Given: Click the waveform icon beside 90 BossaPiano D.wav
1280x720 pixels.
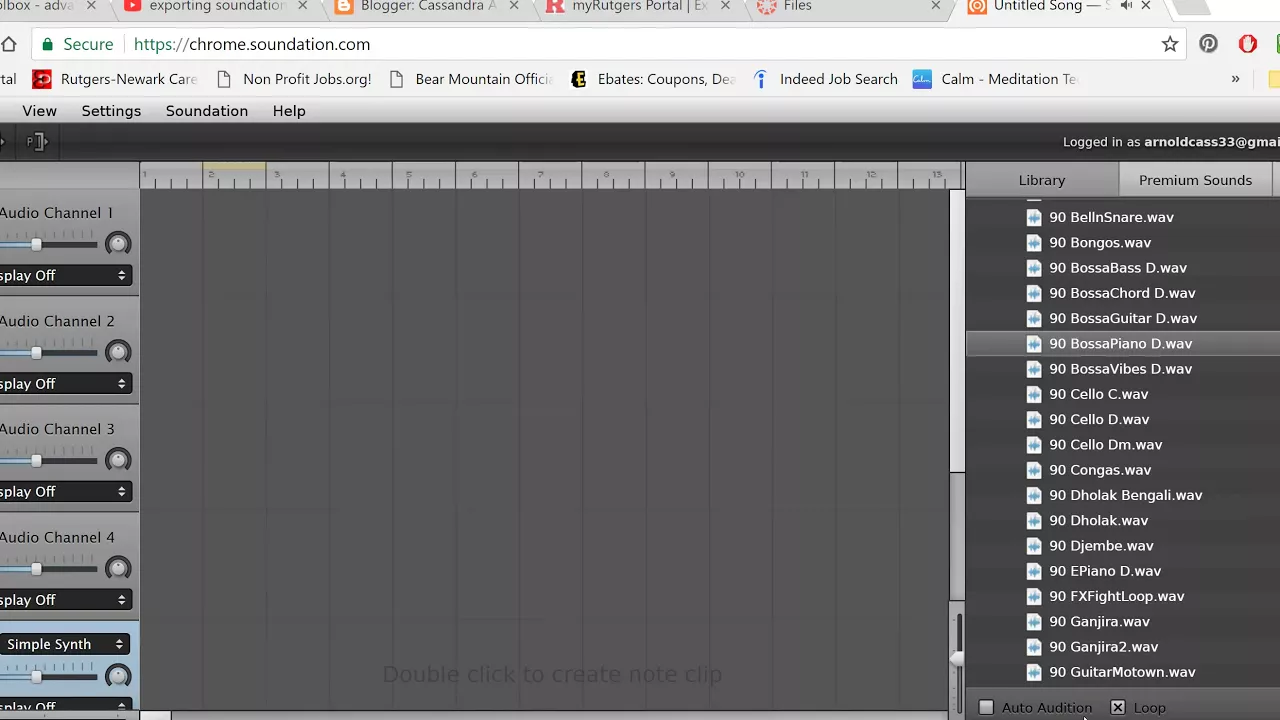Looking at the screenshot, I should click(1034, 343).
